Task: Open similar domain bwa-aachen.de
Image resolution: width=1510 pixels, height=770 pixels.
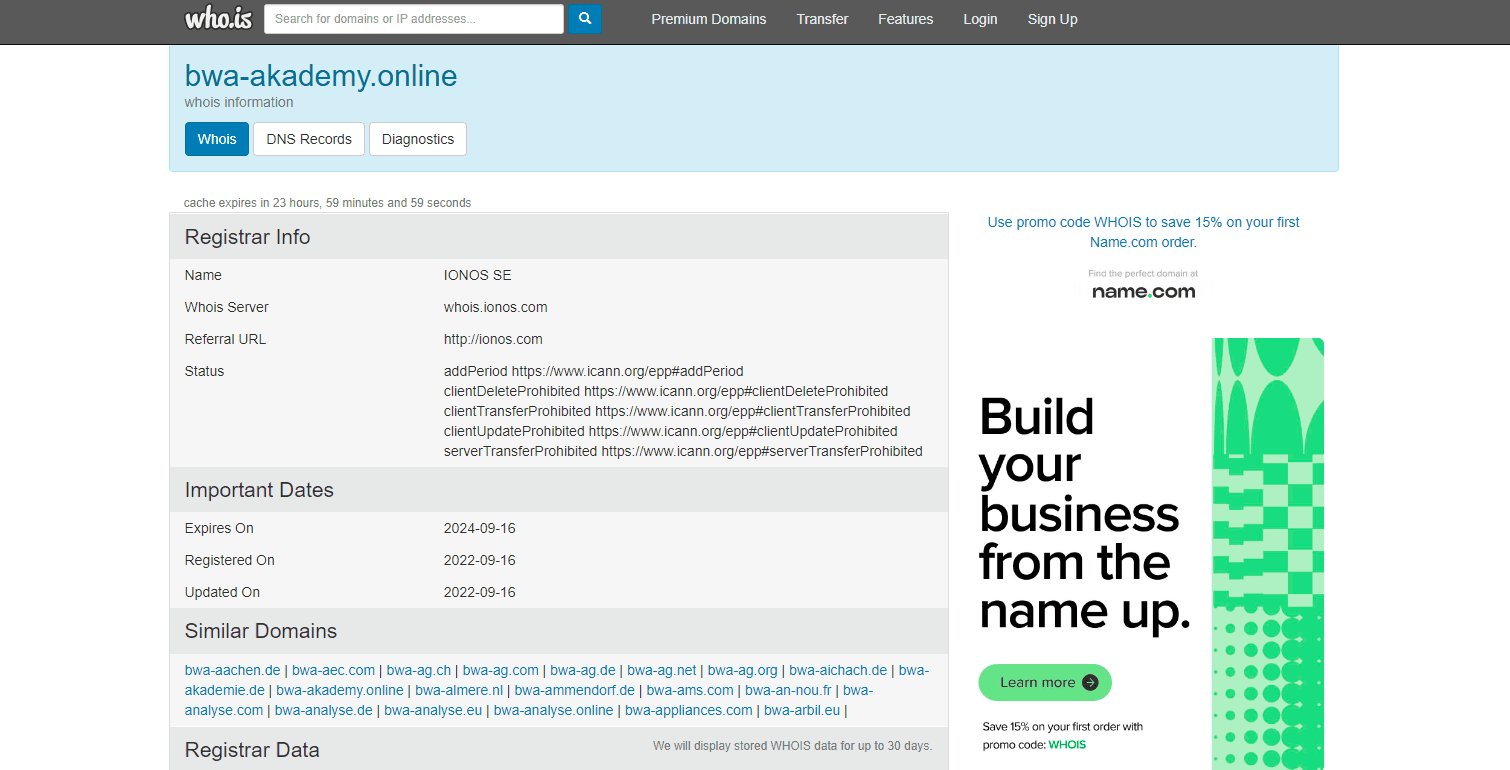Action: pos(232,670)
